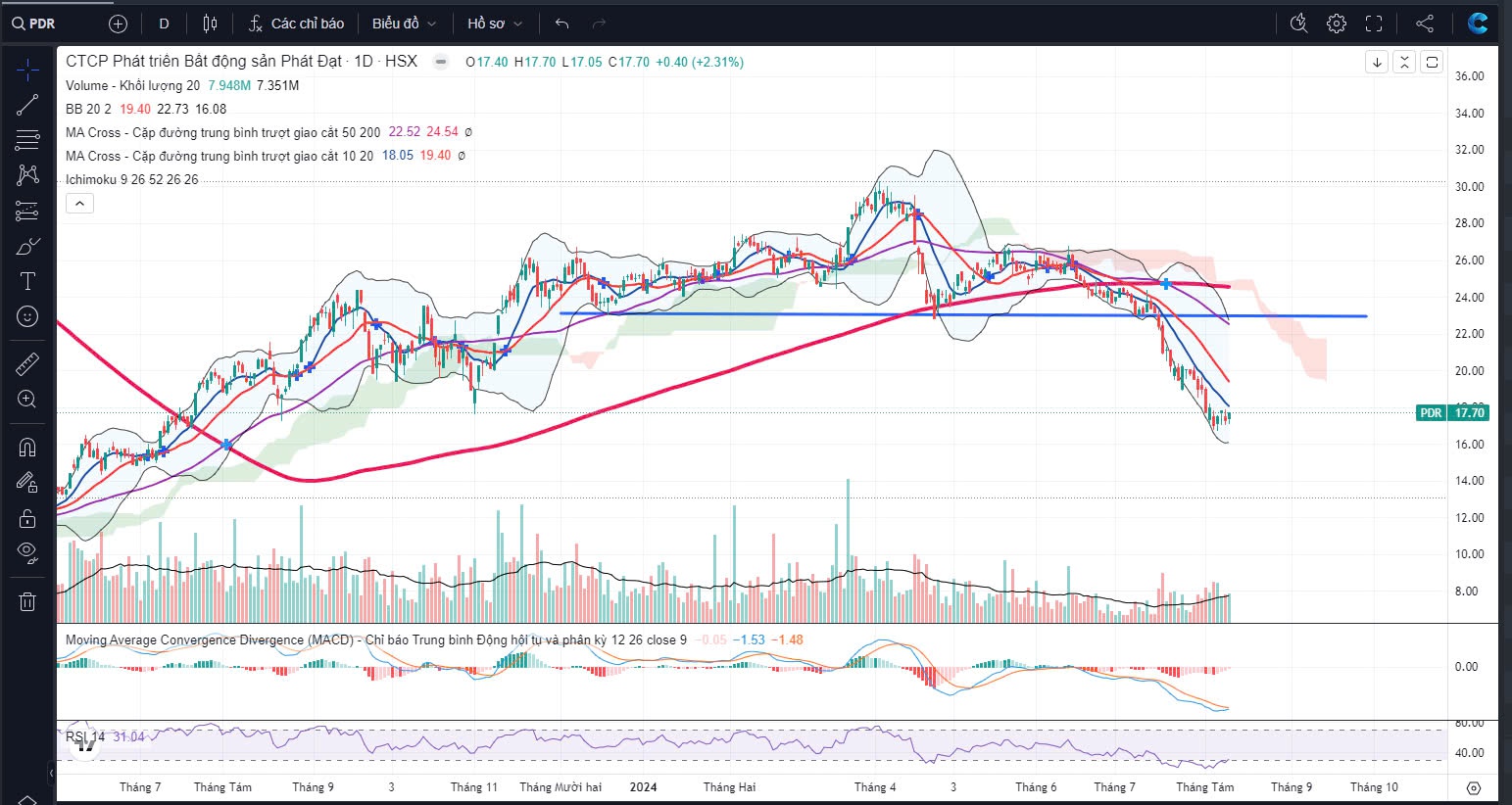Open the candlestick chart style selector

(210, 24)
